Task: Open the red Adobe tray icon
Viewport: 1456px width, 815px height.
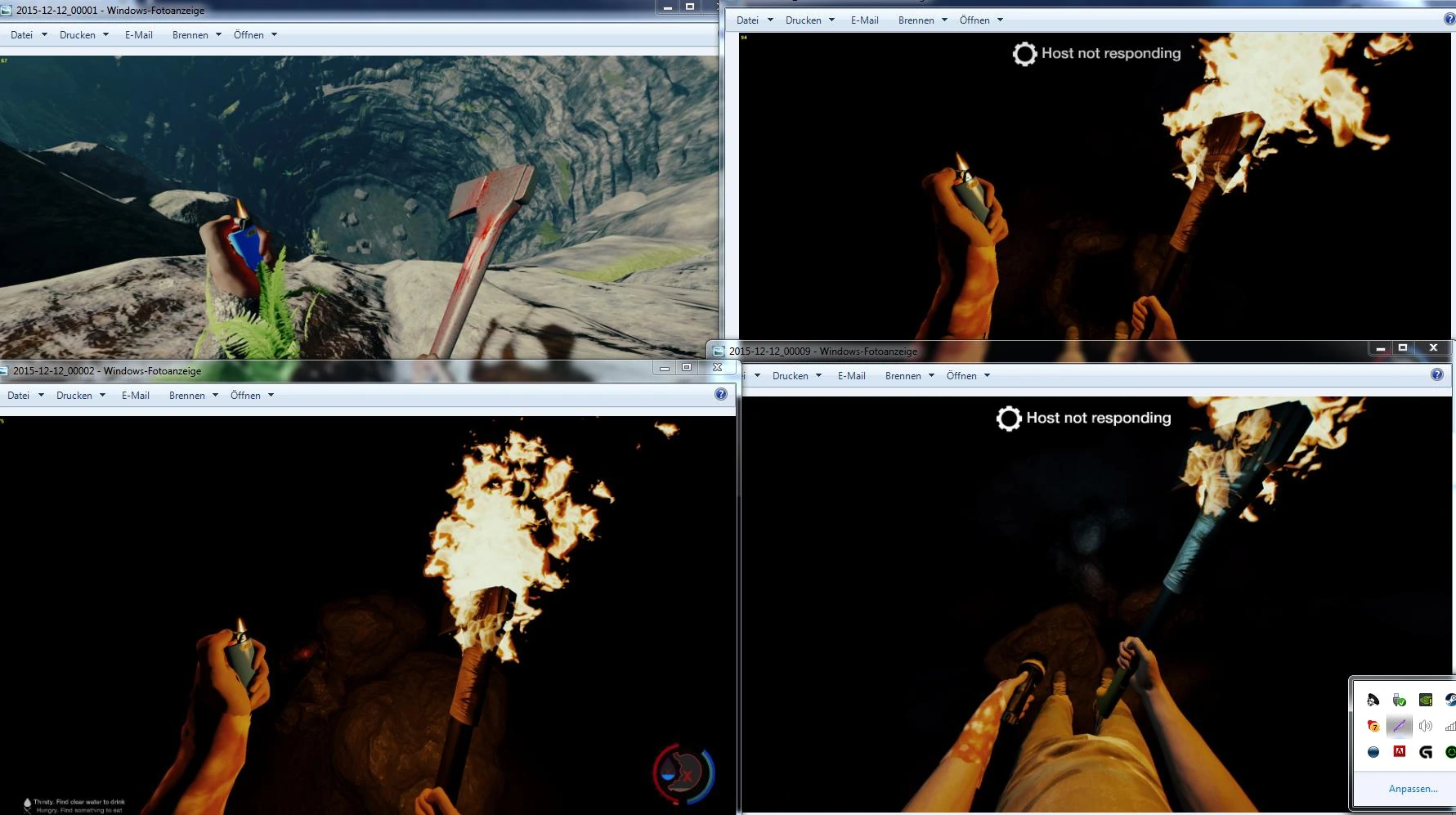Action: point(1400,752)
